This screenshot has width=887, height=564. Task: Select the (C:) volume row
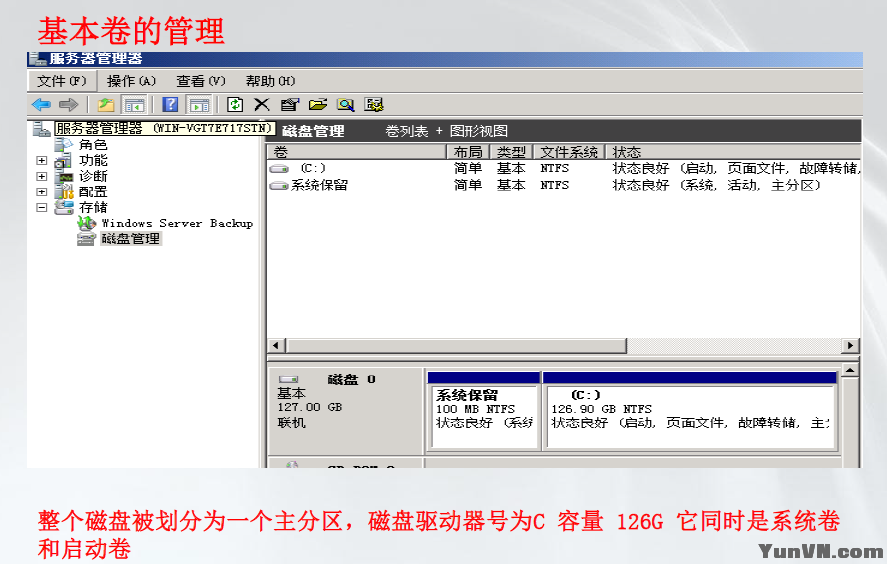coord(564,169)
